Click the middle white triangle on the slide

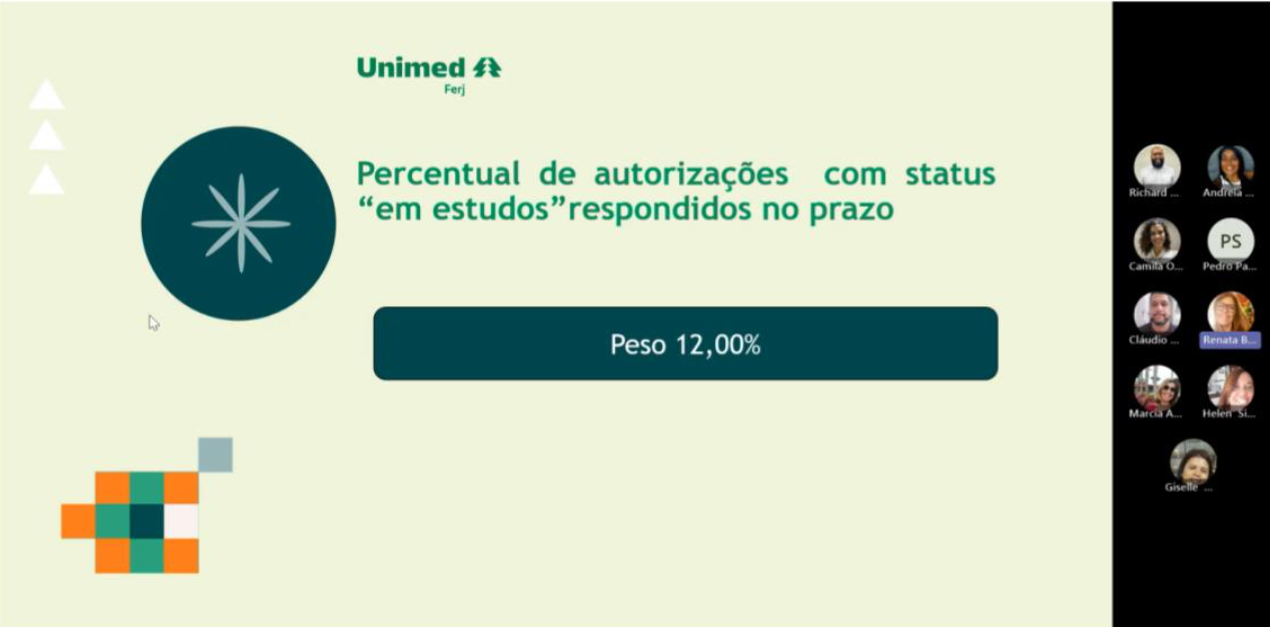(46, 137)
